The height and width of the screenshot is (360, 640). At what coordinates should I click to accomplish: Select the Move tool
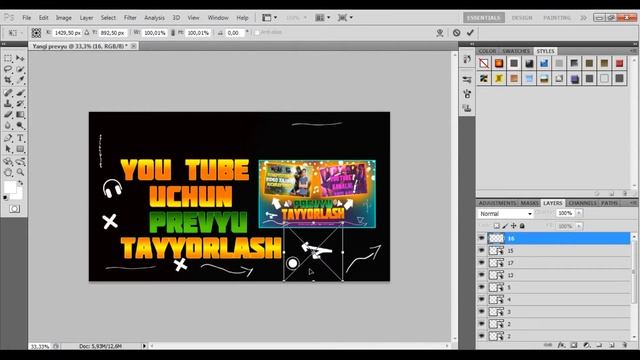coord(20,58)
